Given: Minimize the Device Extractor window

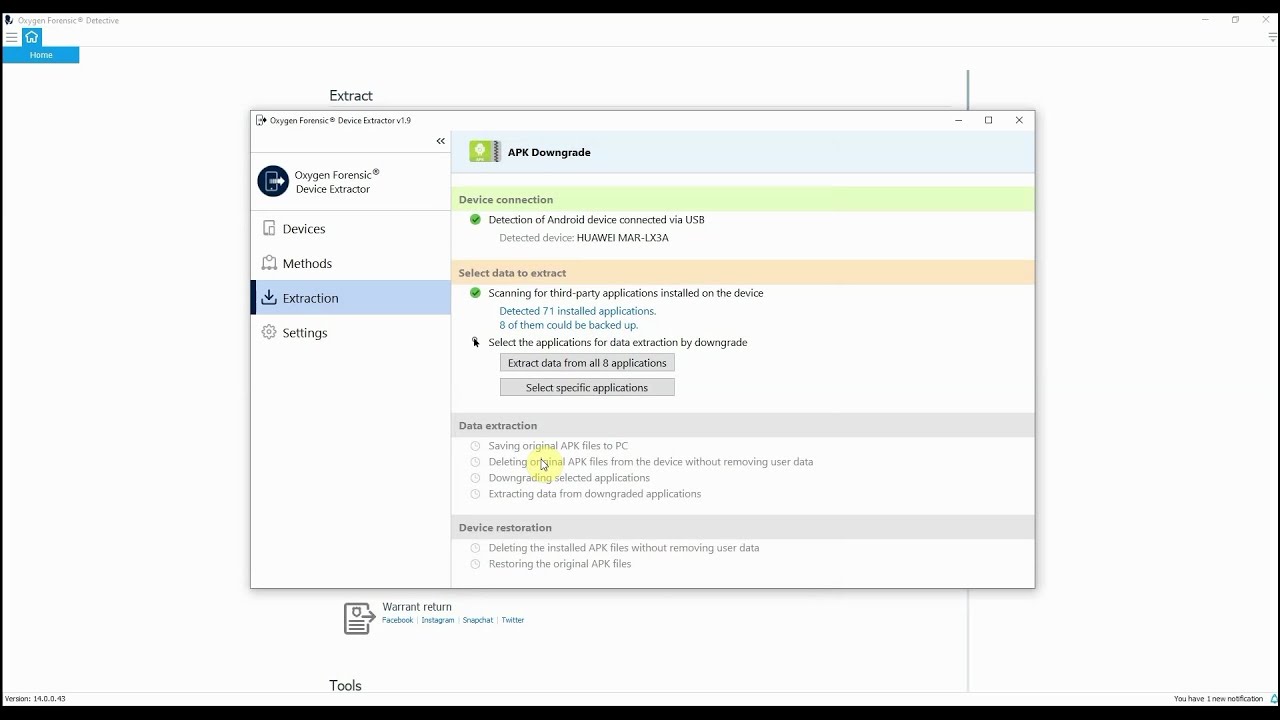Looking at the screenshot, I should click(959, 120).
